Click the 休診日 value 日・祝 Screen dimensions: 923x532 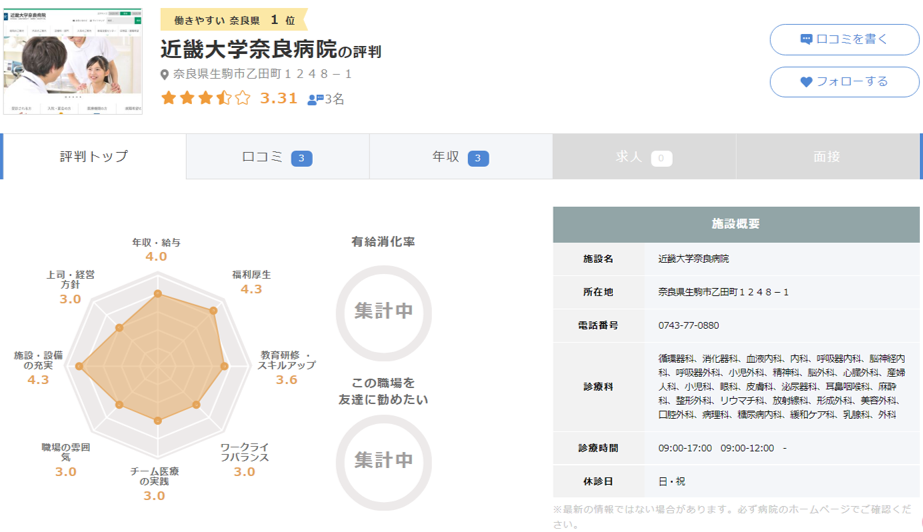672,482
